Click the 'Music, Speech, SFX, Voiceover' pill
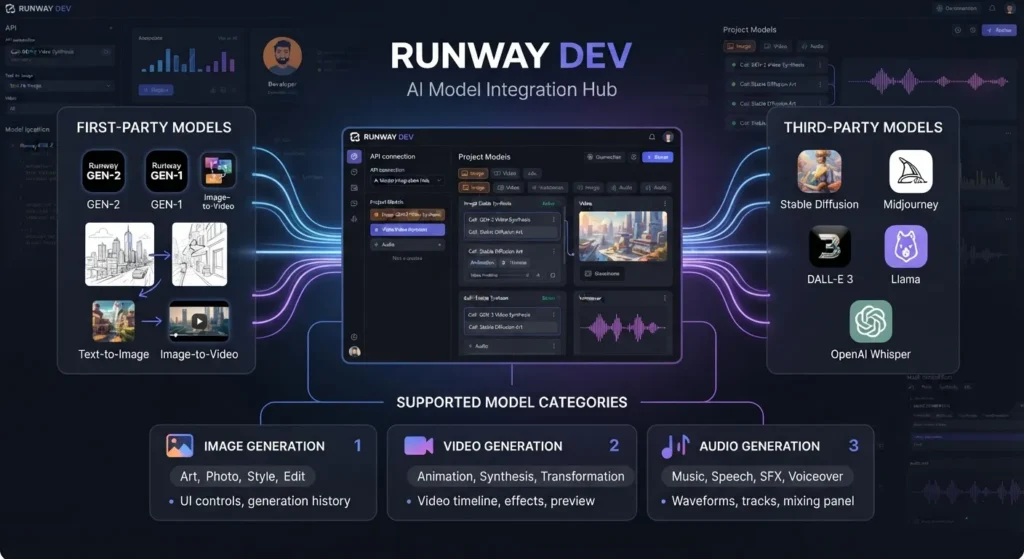 [x=757, y=476]
